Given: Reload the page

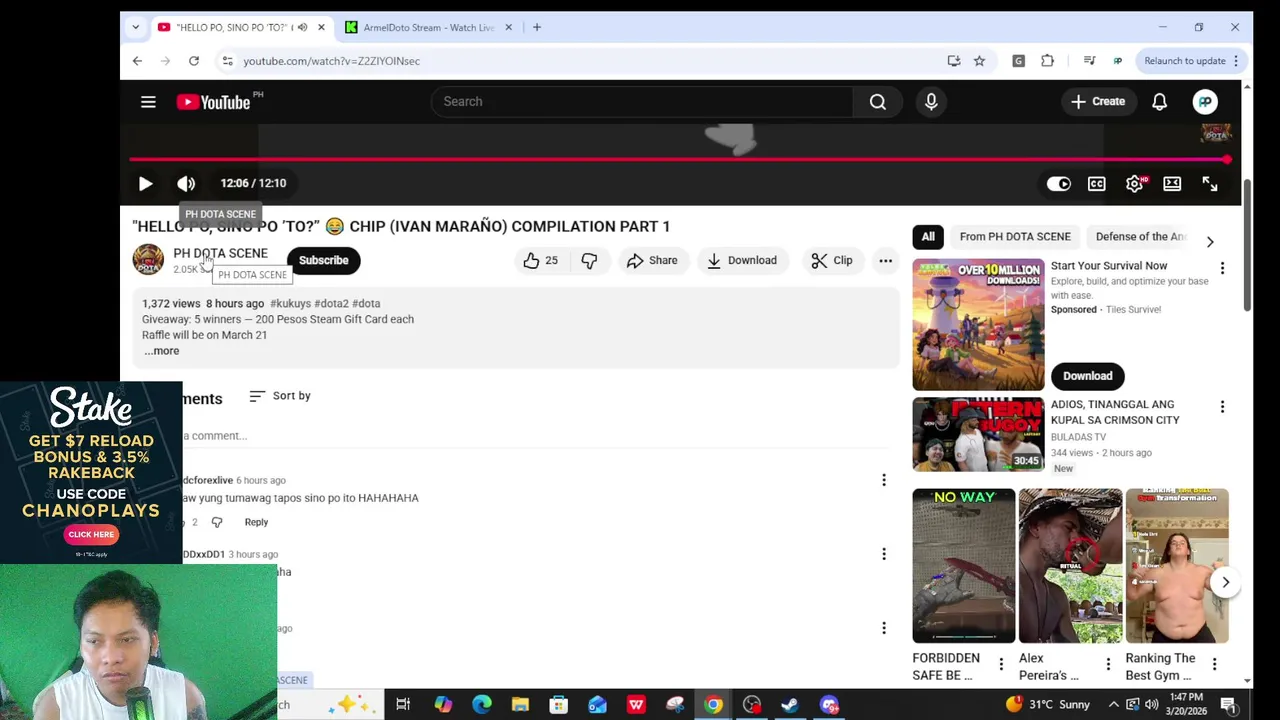Looking at the screenshot, I should click(x=194, y=61).
